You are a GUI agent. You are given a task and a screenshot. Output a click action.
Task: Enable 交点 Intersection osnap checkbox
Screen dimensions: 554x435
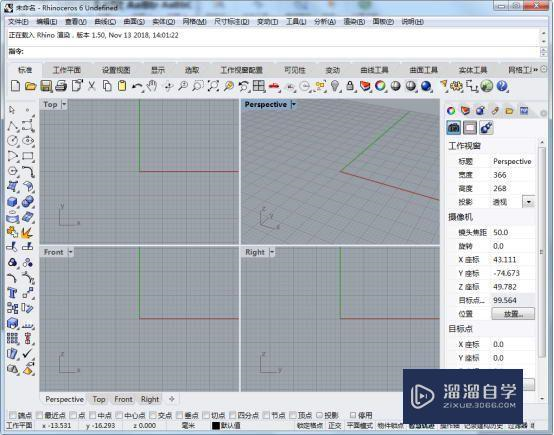point(153,415)
